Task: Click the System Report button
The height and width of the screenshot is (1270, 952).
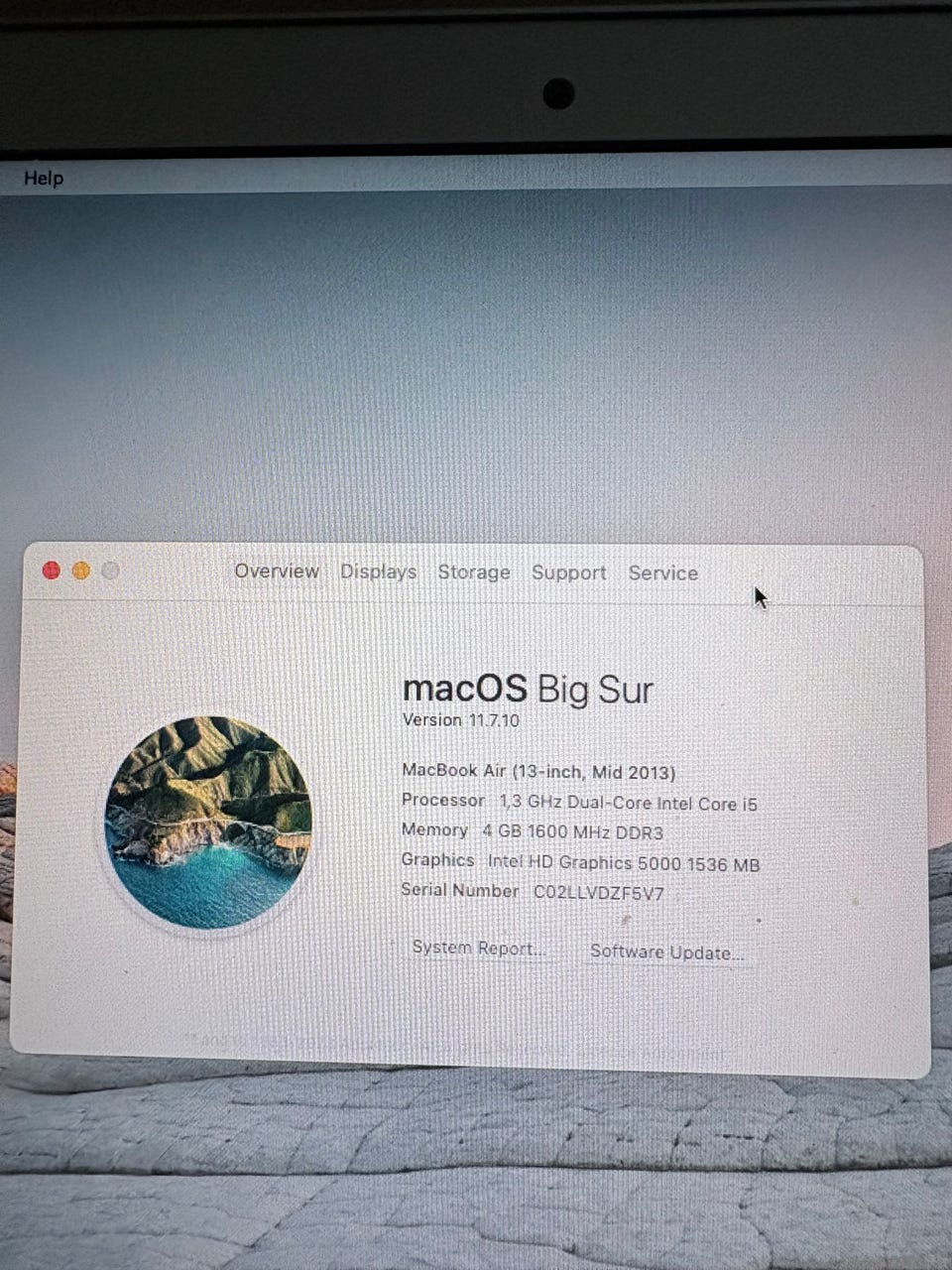Action: (479, 948)
